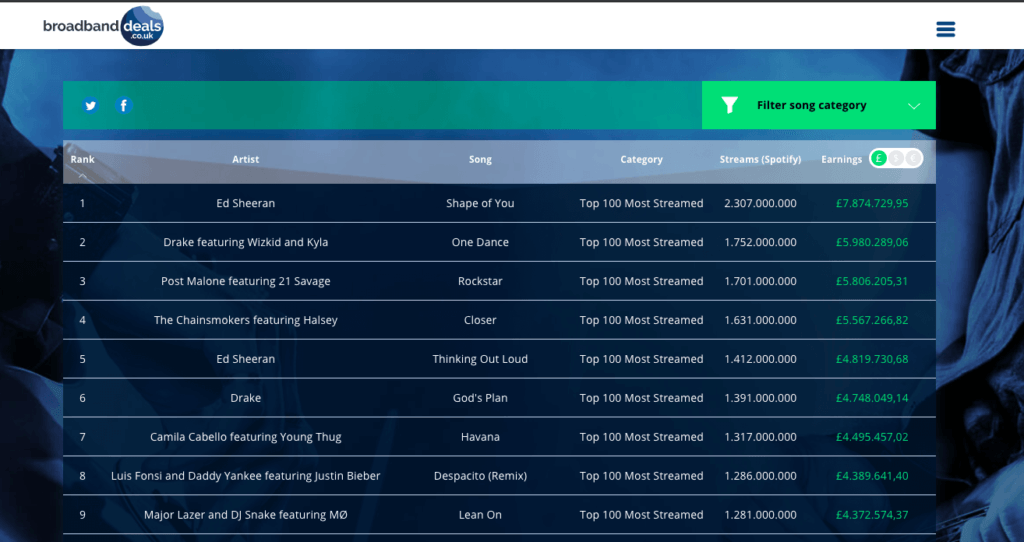1024x542 pixels.
Task: Click the category cell in Havana row
Action: pos(641,437)
